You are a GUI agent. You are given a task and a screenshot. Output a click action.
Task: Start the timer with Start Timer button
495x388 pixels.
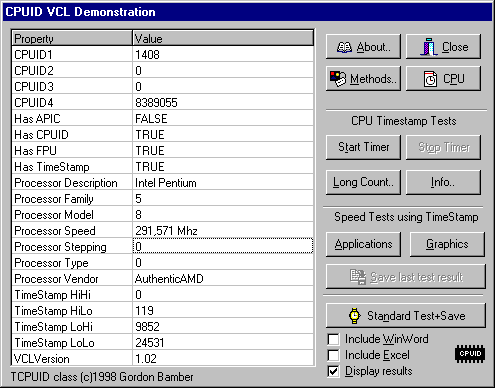(x=363, y=147)
